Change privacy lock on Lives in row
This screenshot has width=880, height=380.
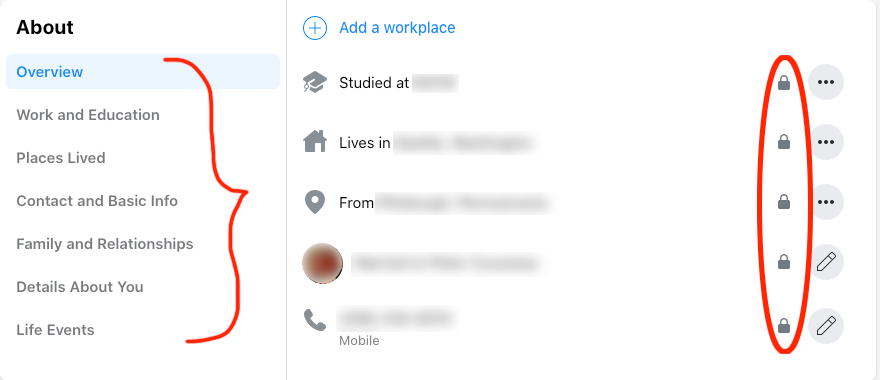pyautogui.click(x=784, y=142)
